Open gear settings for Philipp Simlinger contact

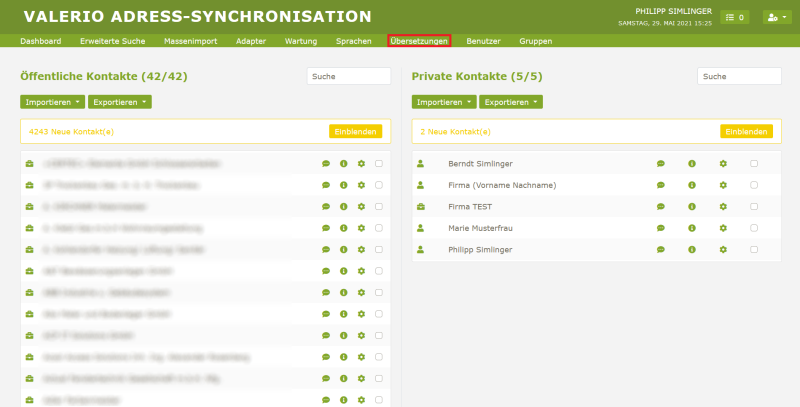(723, 249)
